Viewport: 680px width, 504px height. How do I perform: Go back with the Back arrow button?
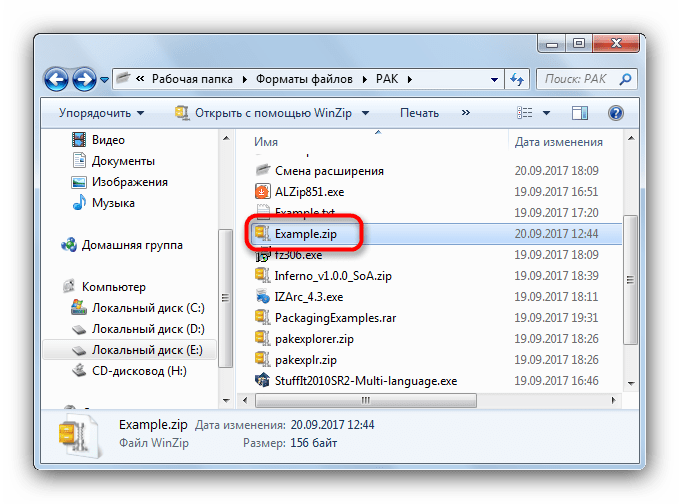tap(56, 79)
